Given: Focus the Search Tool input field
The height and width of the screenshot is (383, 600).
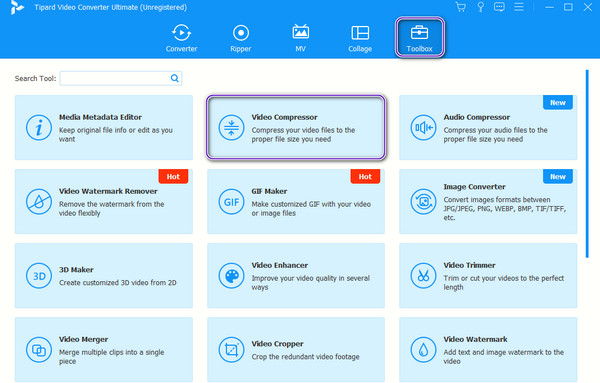Looking at the screenshot, I should pyautogui.click(x=121, y=78).
